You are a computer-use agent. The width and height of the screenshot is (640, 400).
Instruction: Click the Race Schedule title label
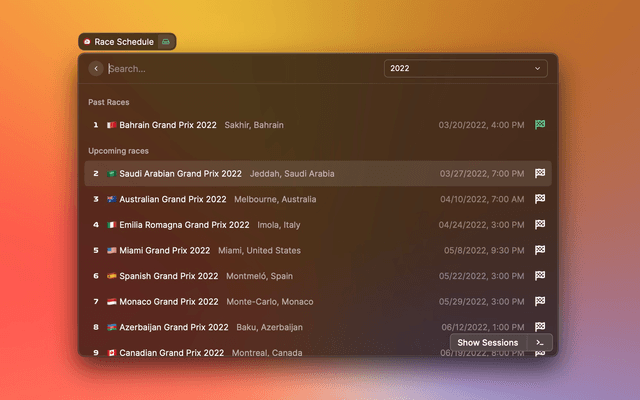pyautogui.click(x=124, y=42)
